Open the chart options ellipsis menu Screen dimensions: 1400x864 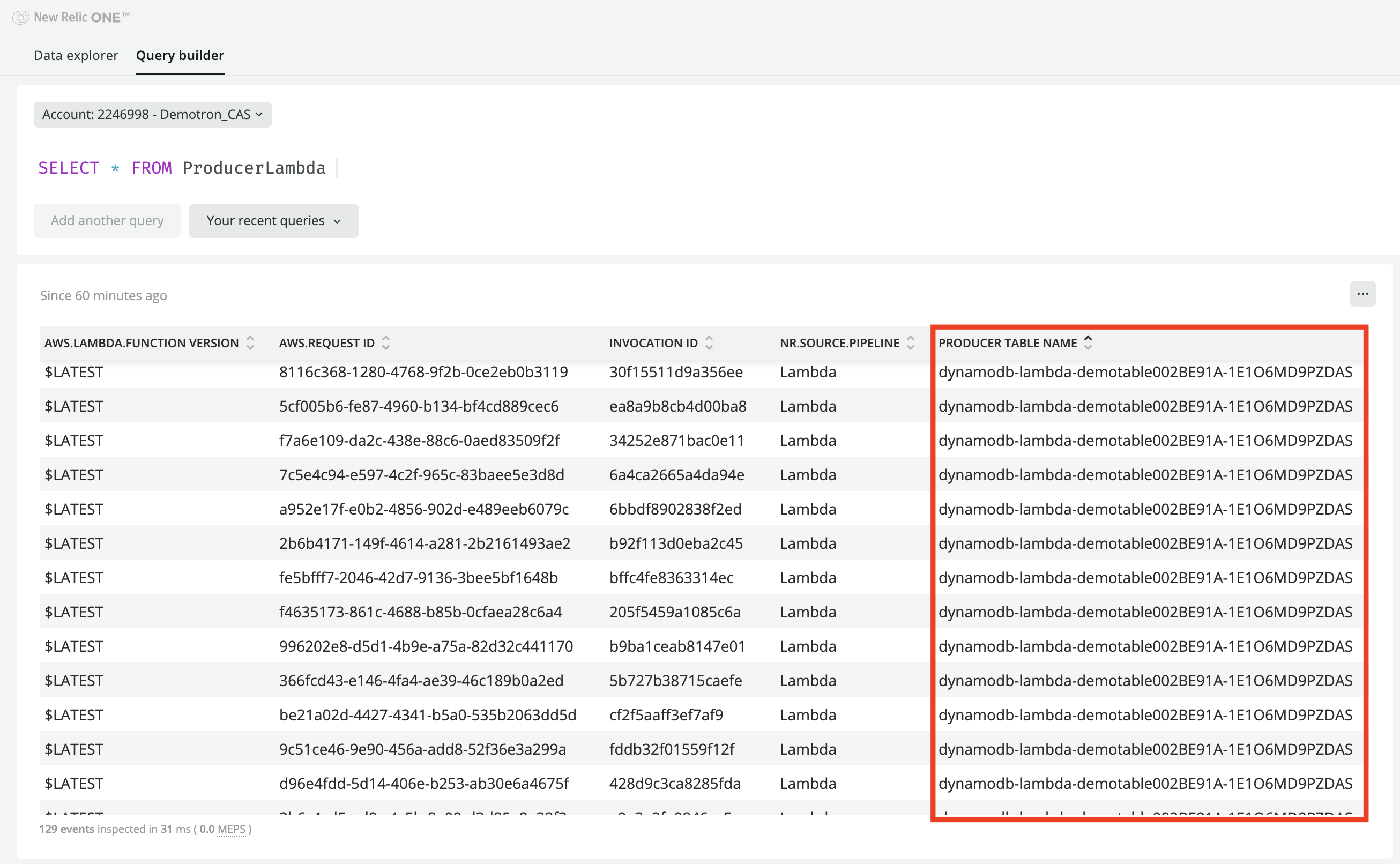pyautogui.click(x=1363, y=294)
